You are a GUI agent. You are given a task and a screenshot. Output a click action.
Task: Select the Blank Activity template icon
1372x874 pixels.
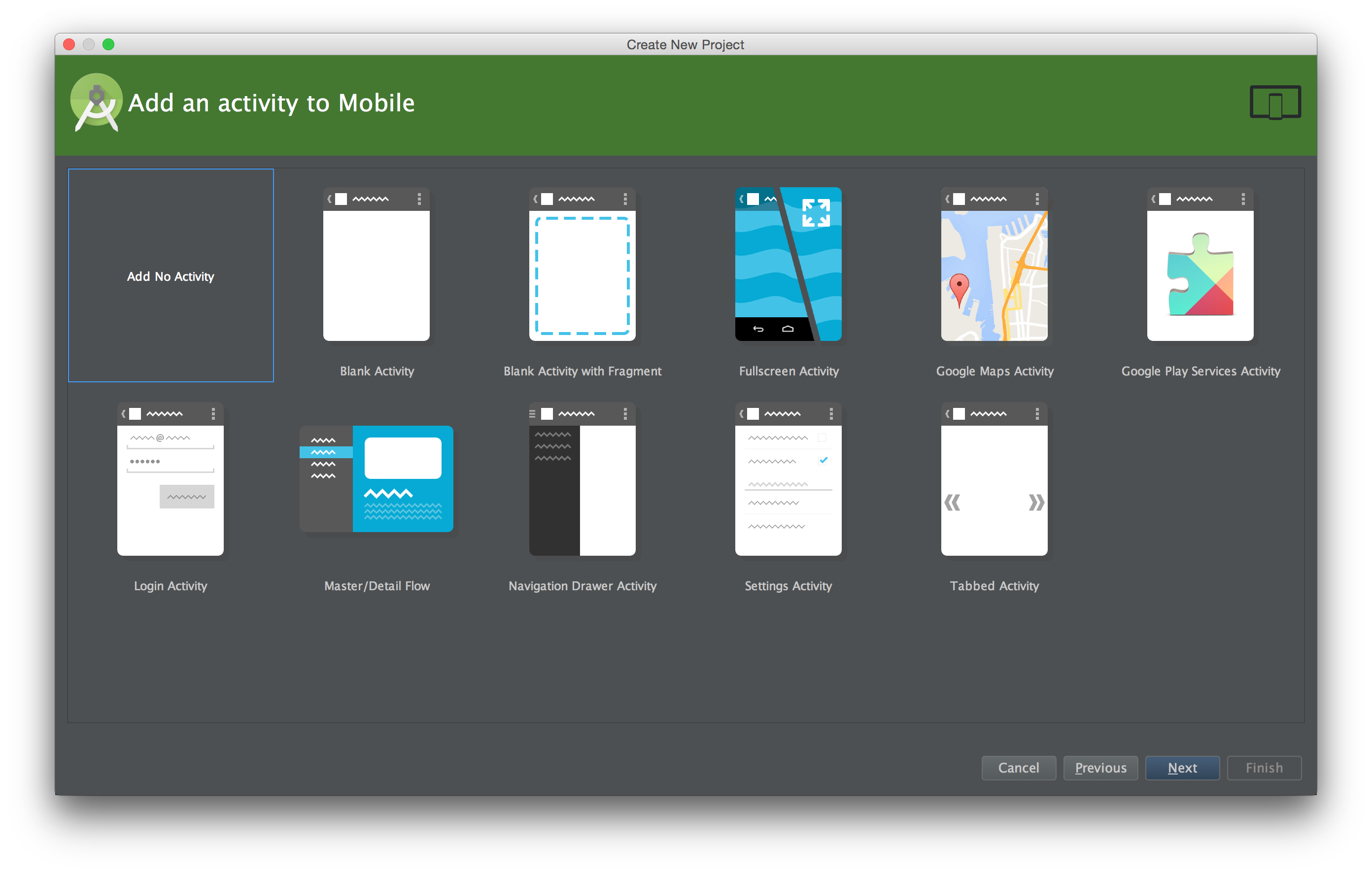click(x=376, y=265)
